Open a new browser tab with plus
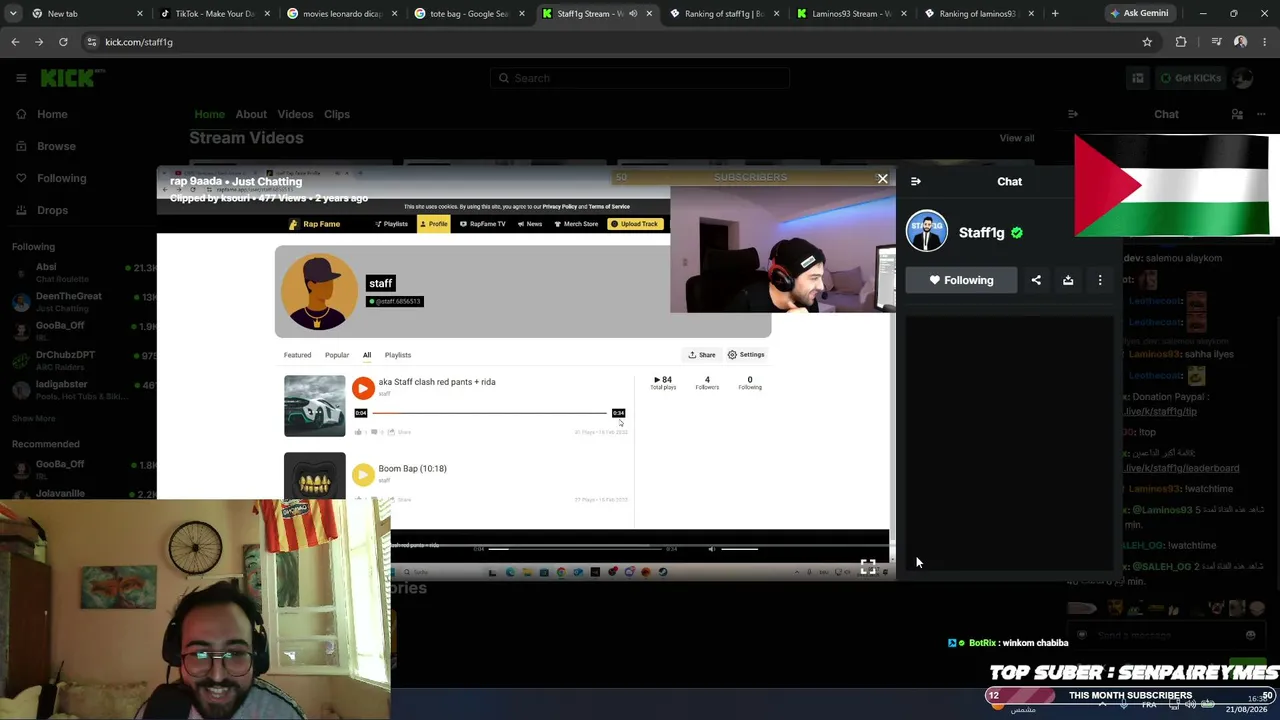This screenshot has height=720, width=1280. [1055, 14]
